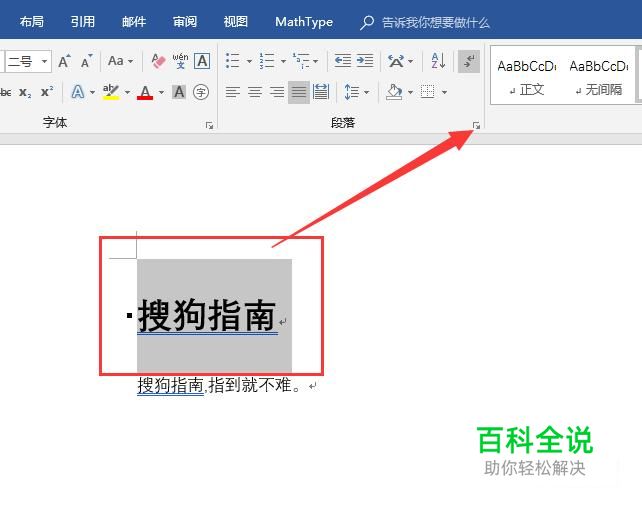The height and width of the screenshot is (511, 642).
Task: Toggle subscript formatting
Action: tap(25, 92)
